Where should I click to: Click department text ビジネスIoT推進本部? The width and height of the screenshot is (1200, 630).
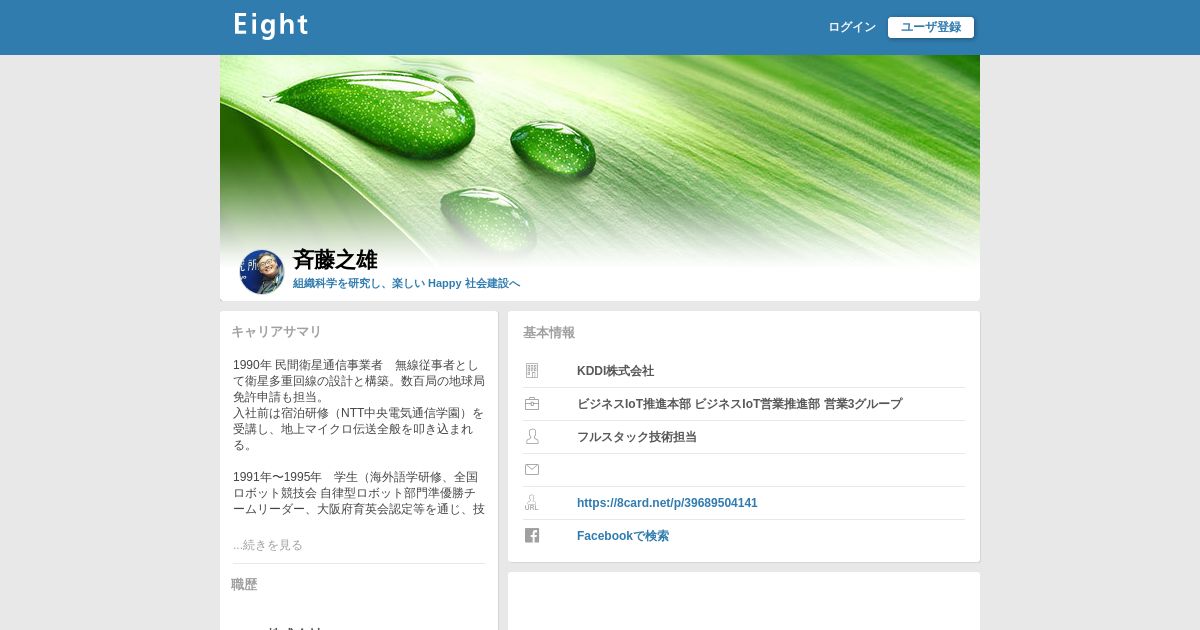tap(634, 404)
